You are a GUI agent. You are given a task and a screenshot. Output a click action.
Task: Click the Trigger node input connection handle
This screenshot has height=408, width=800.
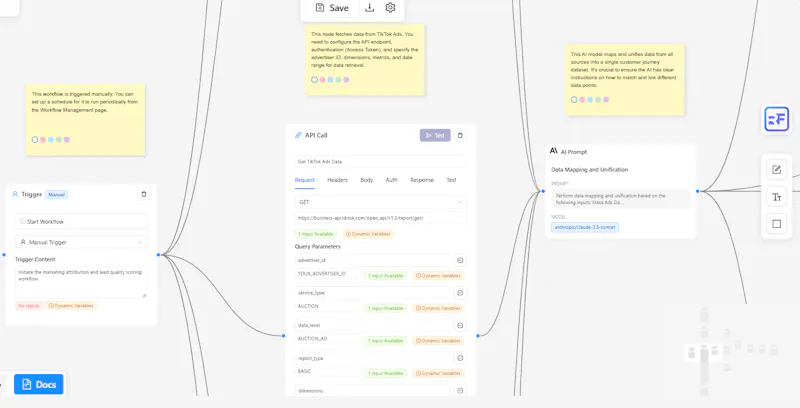pyautogui.click(x=4, y=254)
